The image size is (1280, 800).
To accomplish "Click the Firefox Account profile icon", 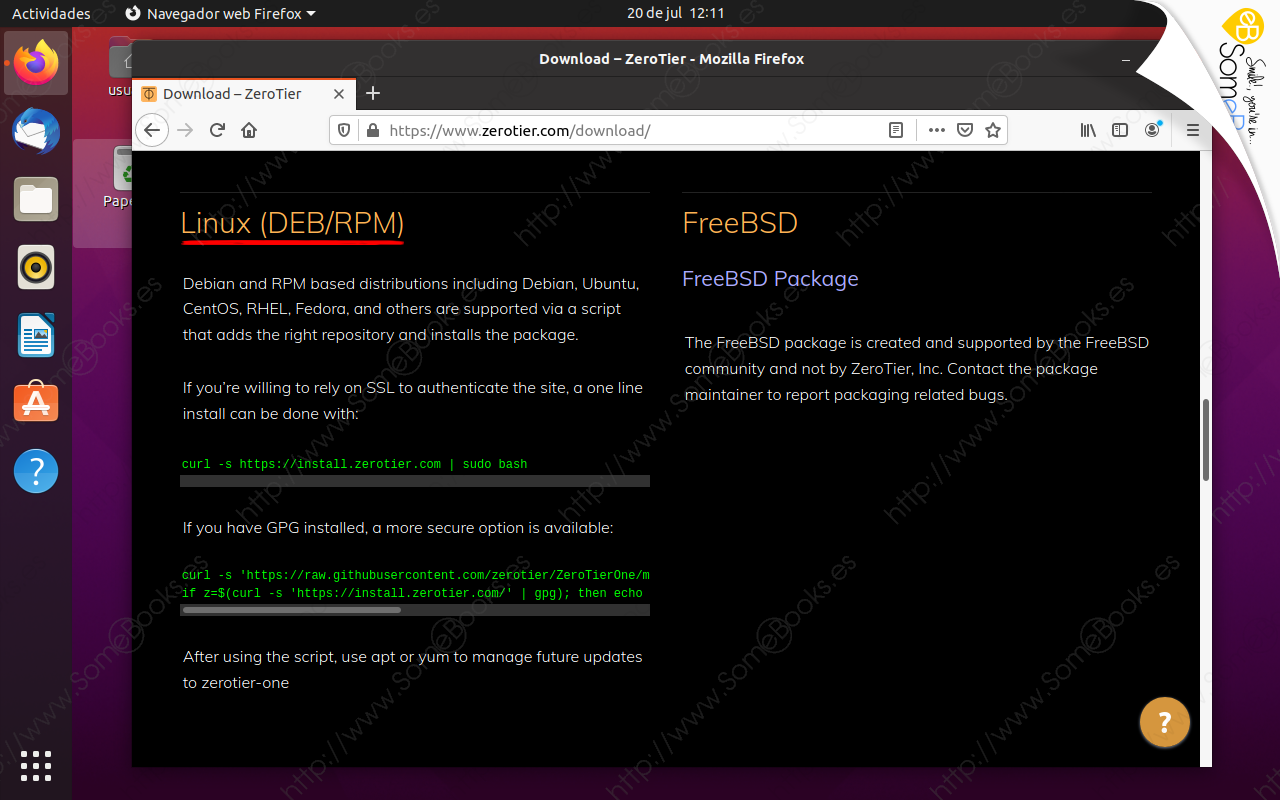I will 1152,130.
